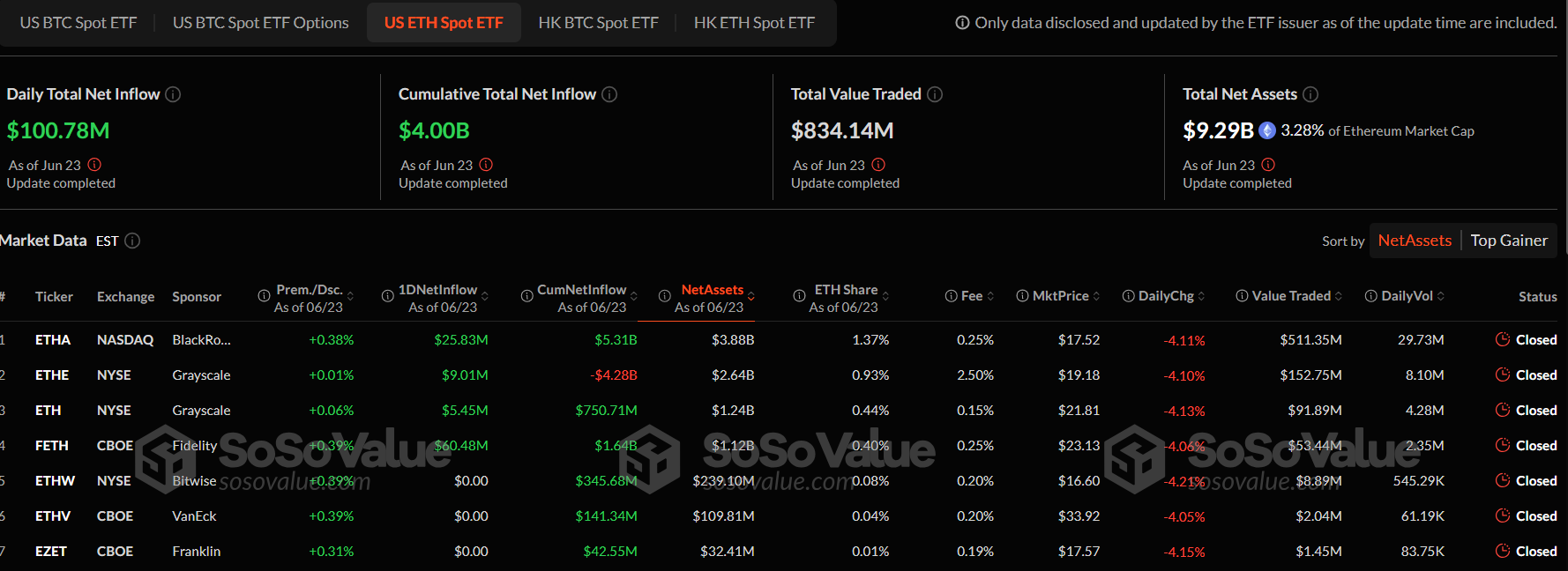Open the US BTC Spot ETF tab
This screenshot has height=571, width=1568.
pyautogui.click(x=78, y=23)
